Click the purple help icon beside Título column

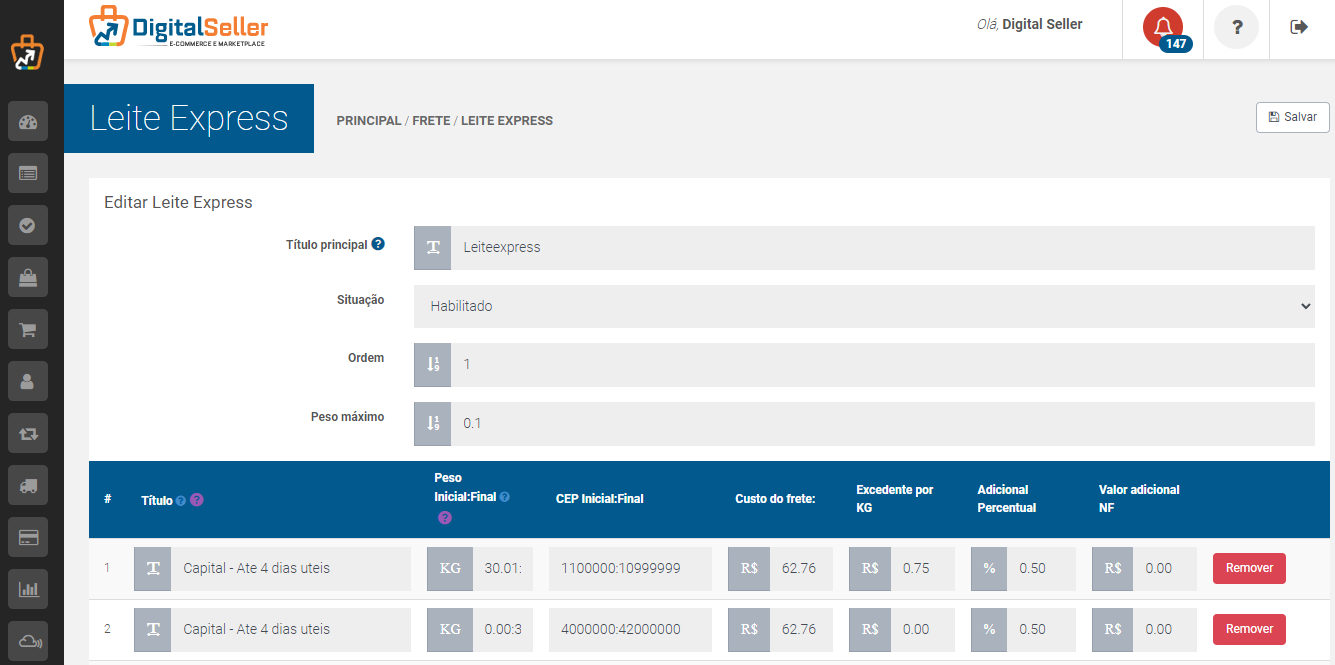197,500
